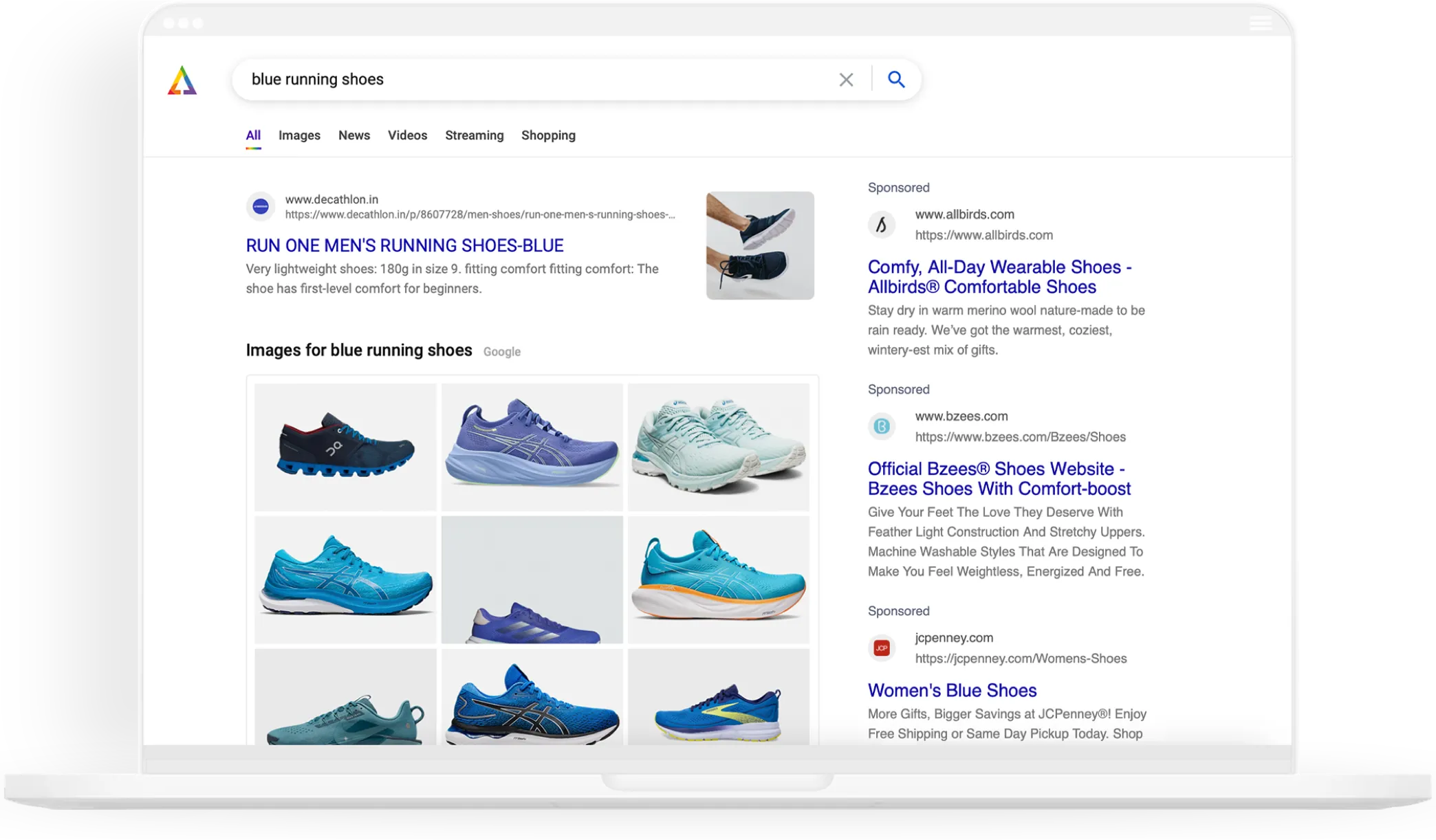Click the colorful triangle logo

(182, 80)
